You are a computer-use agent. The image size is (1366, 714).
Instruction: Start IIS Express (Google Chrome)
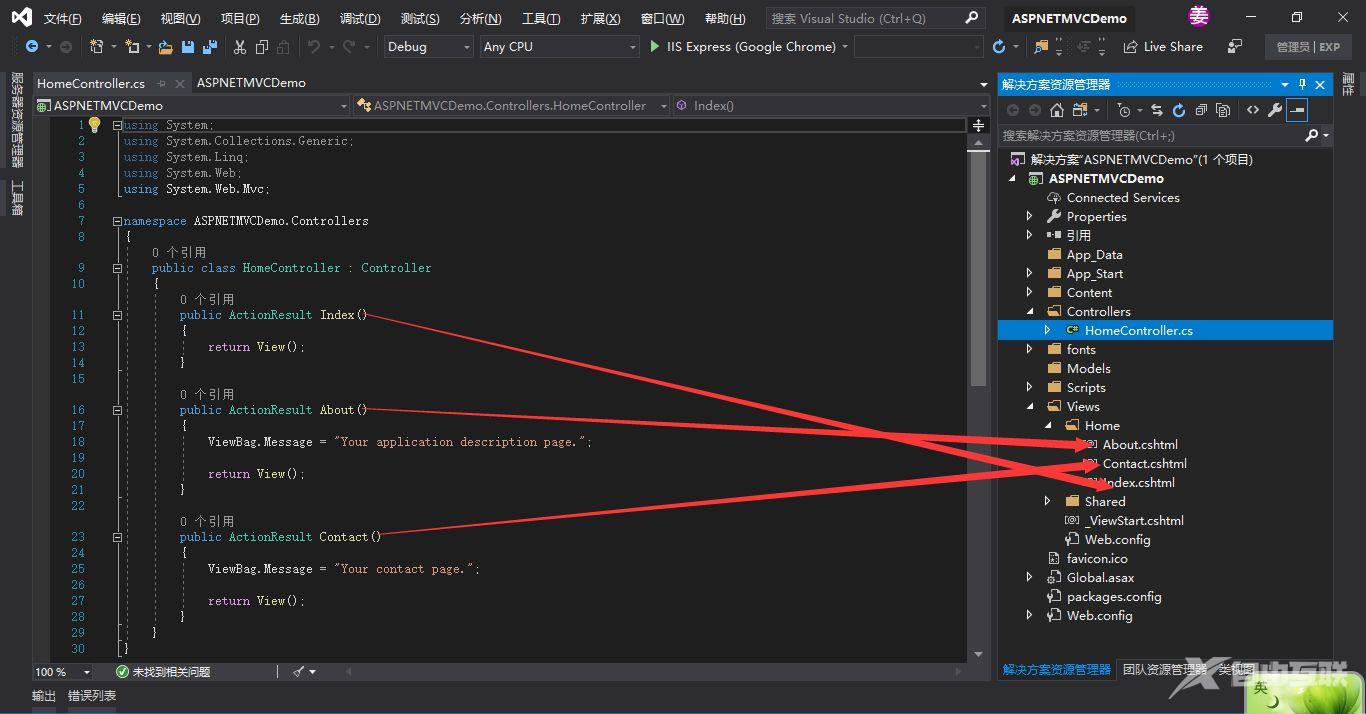click(742, 47)
